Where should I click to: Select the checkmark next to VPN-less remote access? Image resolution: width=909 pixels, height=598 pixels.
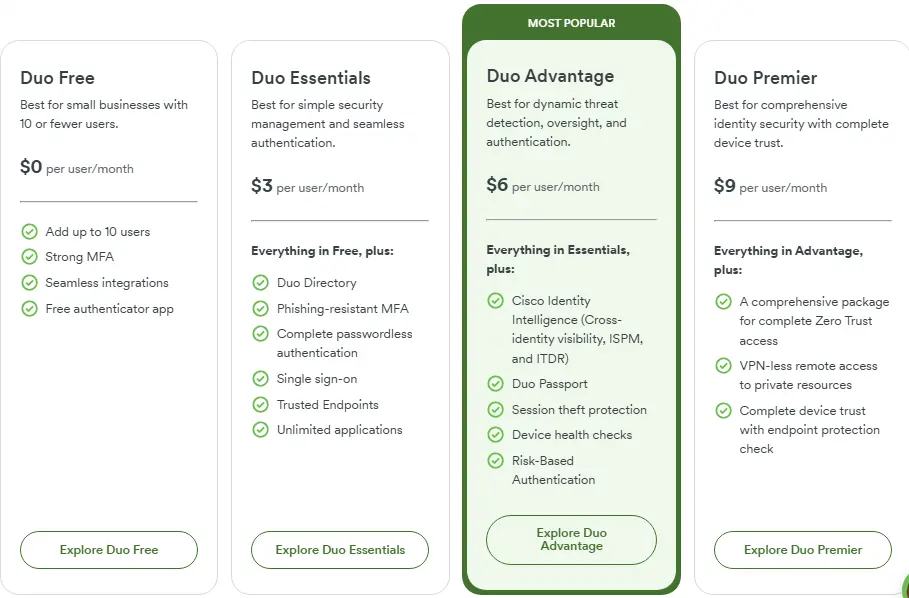(x=724, y=366)
